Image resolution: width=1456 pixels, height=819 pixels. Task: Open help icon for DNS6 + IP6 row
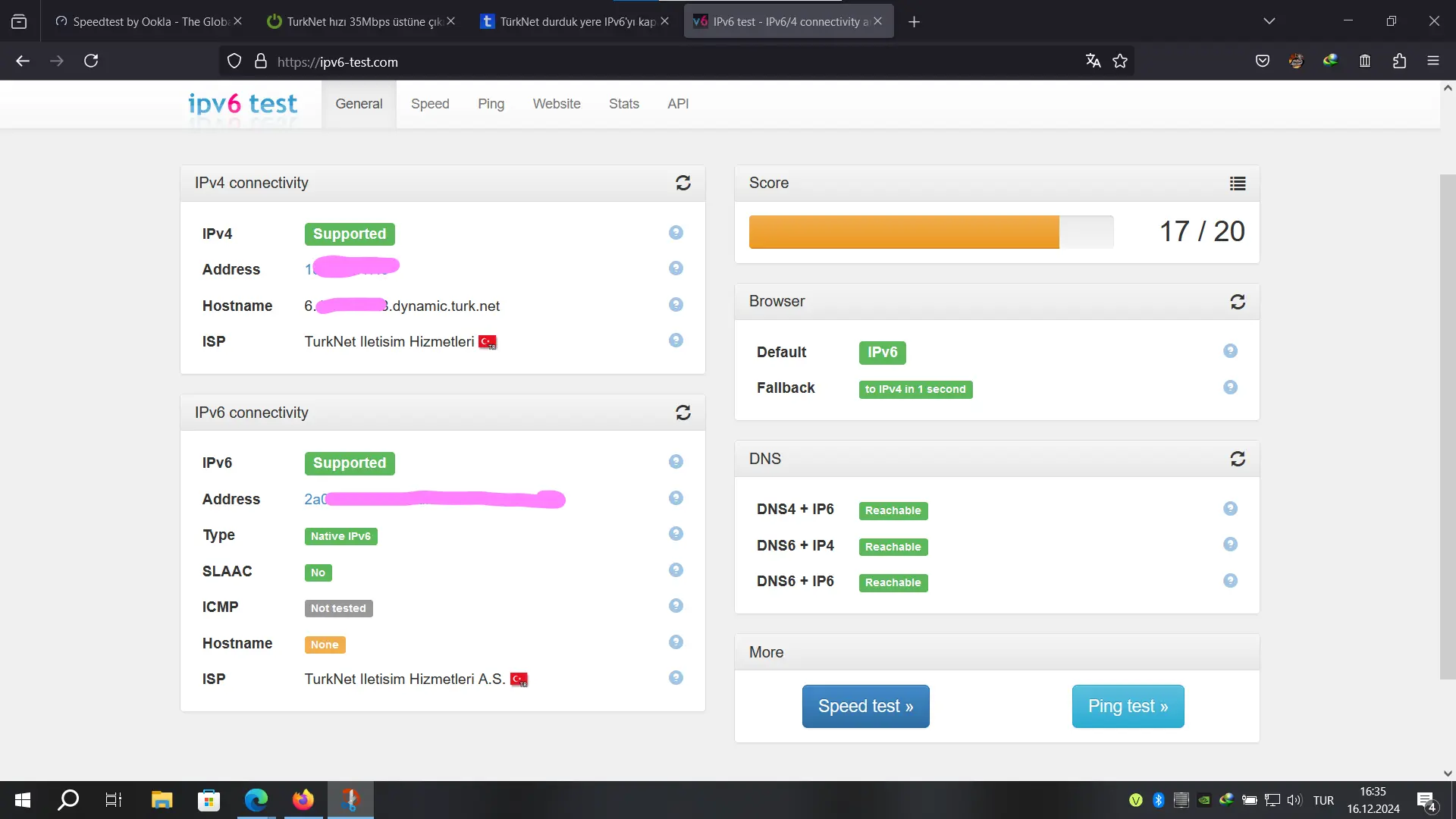coord(1230,581)
